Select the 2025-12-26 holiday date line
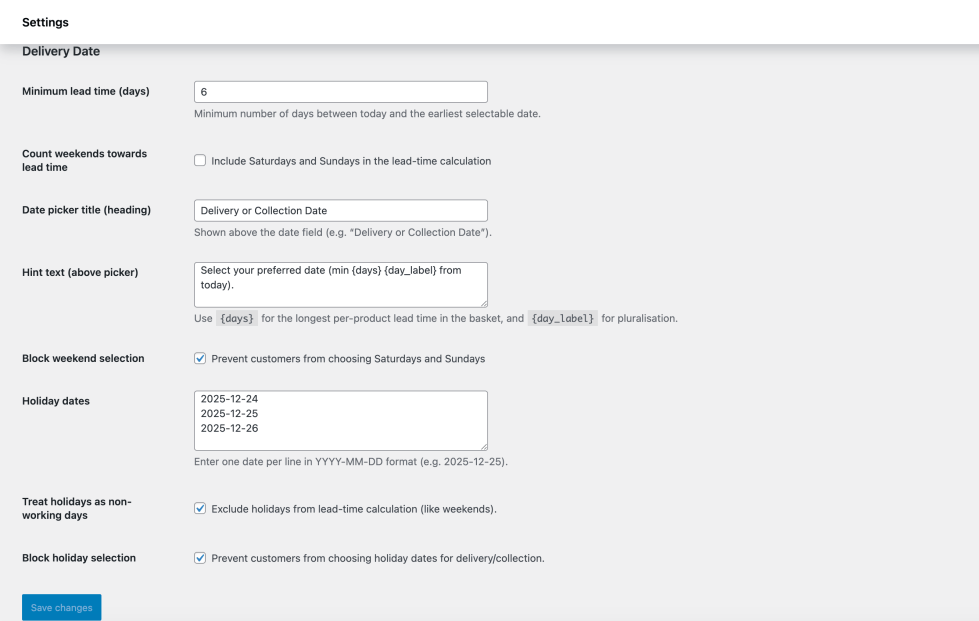Viewport: 979px width, 621px height. pos(229,428)
